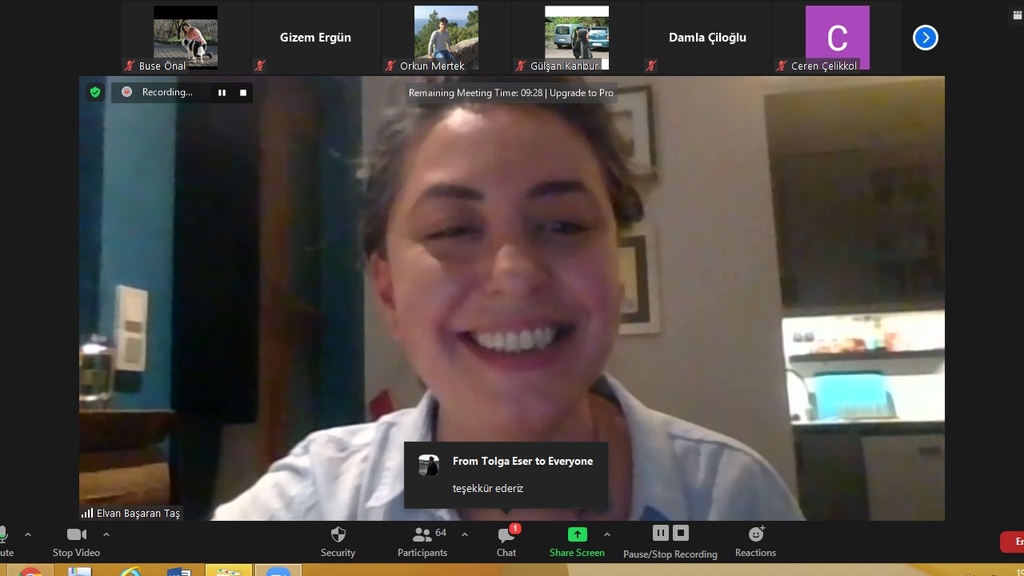This screenshot has height=576, width=1024.
Task: Open the chat notification from Tolga Eser
Action: click(x=506, y=474)
